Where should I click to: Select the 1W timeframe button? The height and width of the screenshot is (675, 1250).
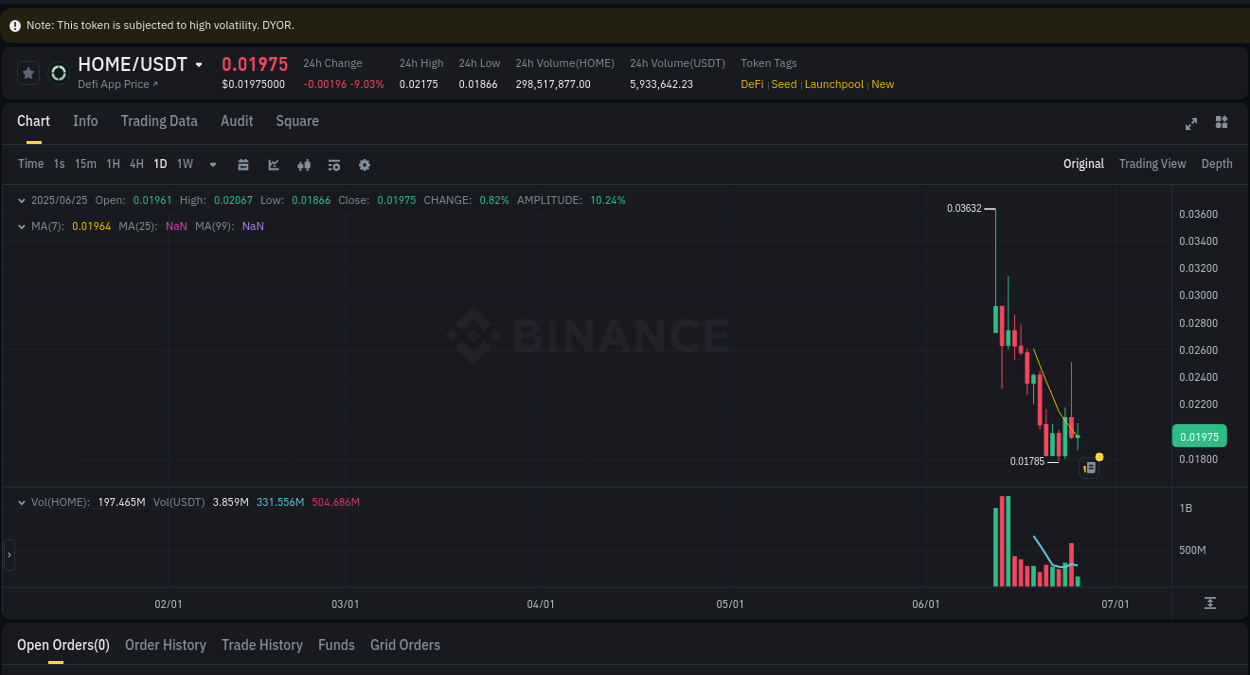(x=184, y=163)
